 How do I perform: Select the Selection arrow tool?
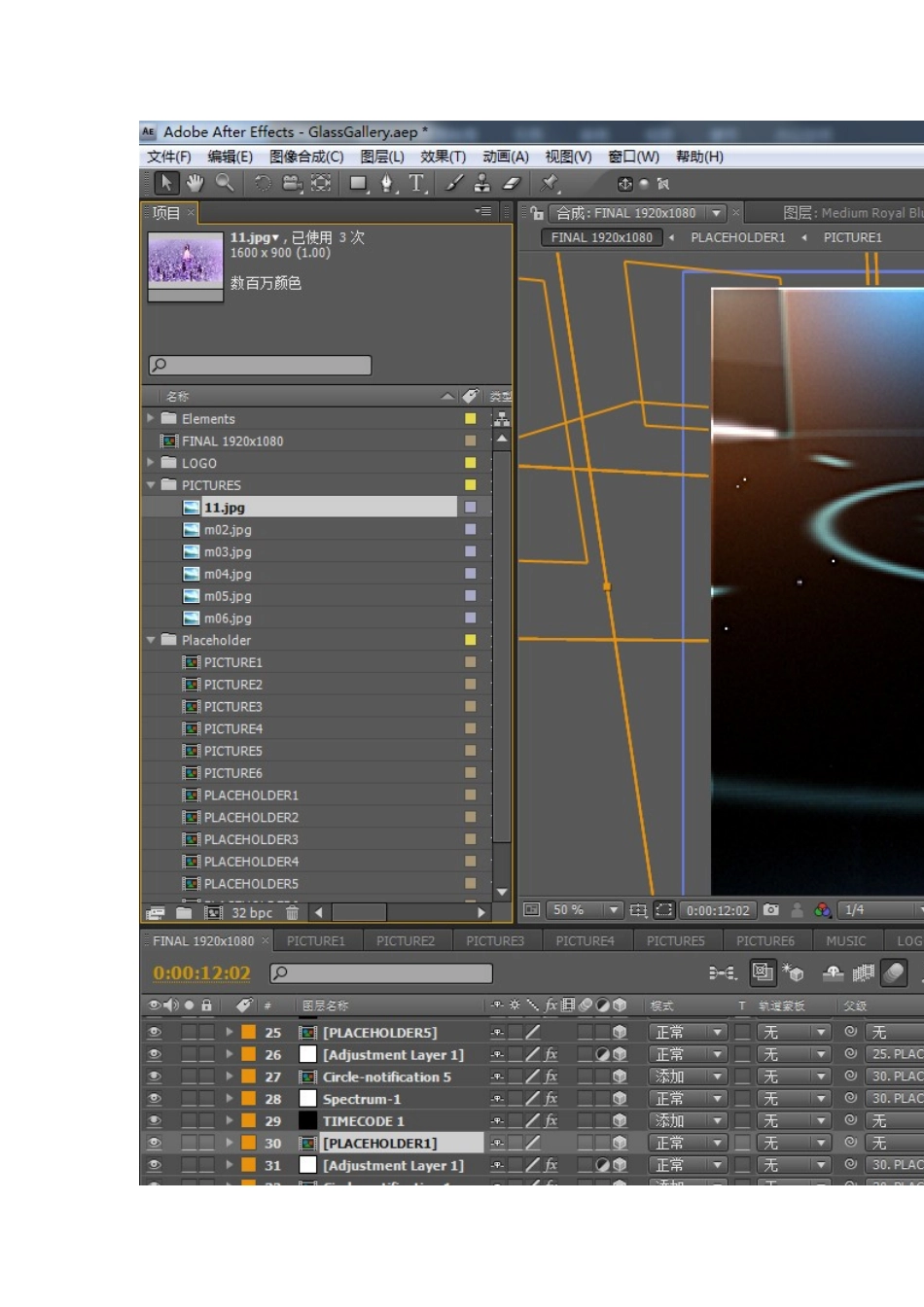coord(166,183)
